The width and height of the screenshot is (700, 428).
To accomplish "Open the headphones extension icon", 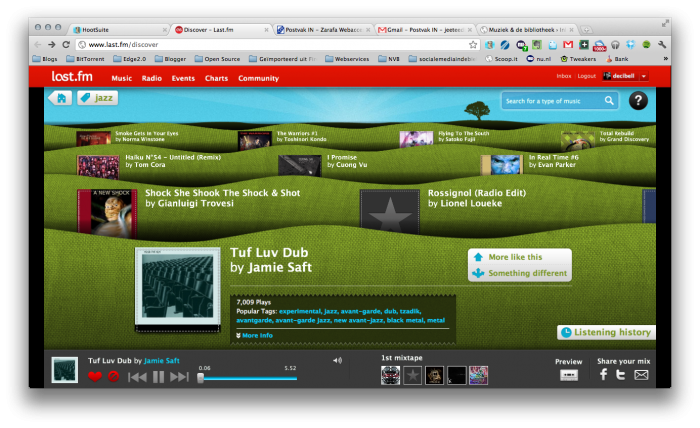I will coord(615,45).
